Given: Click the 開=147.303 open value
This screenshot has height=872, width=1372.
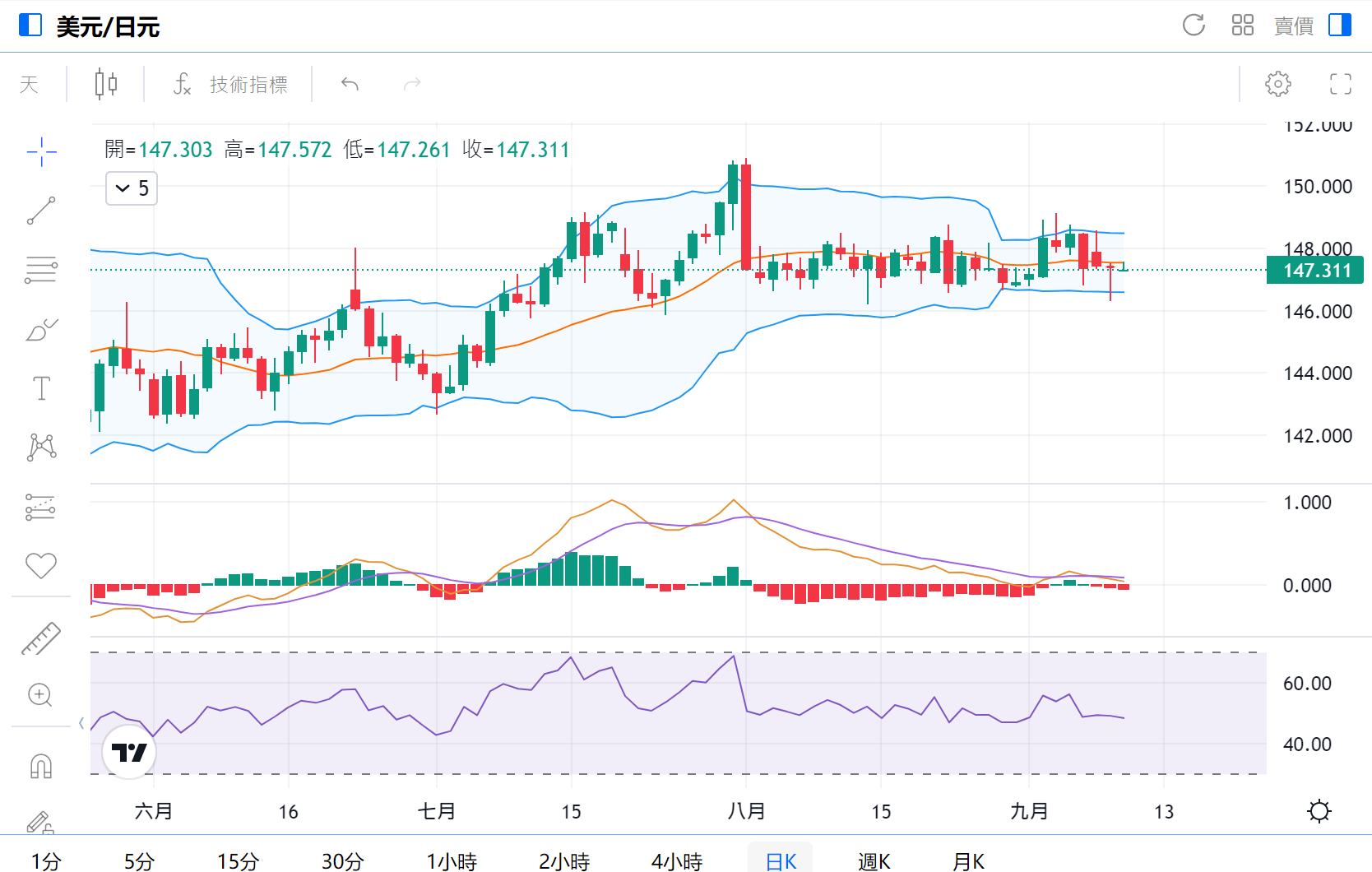Looking at the screenshot, I should pyautogui.click(x=158, y=150).
